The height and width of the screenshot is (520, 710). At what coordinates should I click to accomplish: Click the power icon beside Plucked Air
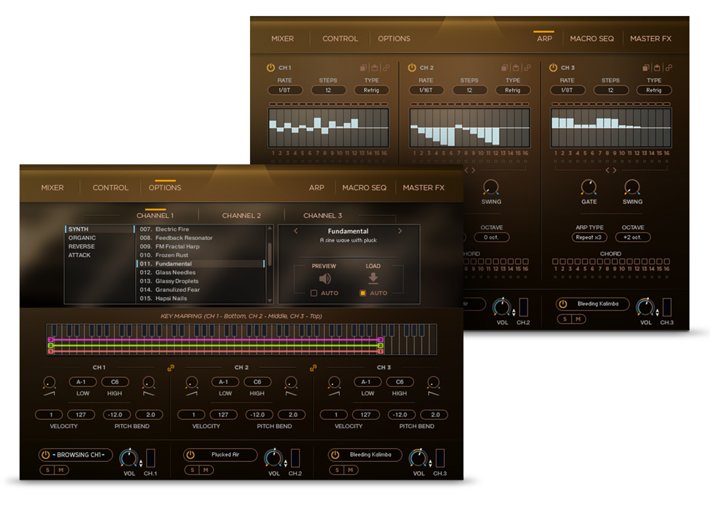pos(190,454)
